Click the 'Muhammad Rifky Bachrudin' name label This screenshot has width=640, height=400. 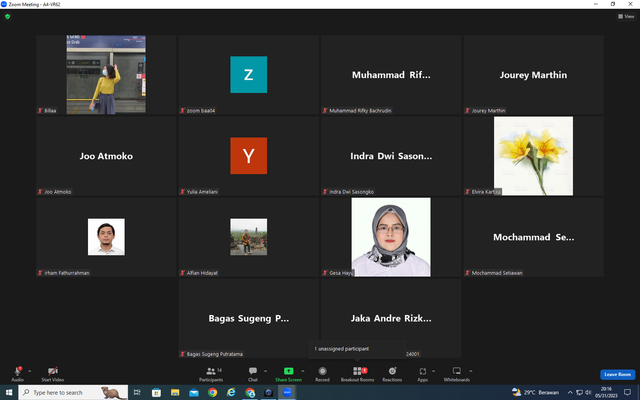pyautogui.click(x=360, y=110)
